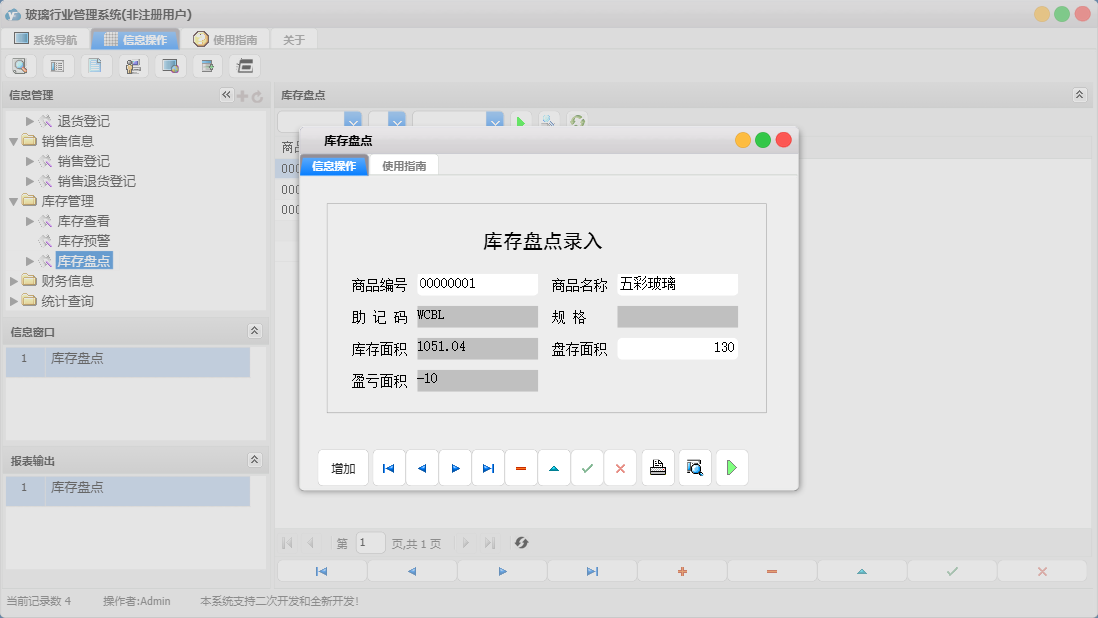Click the 增加 button to add a record
Screen dimensions: 1098x618
tap(343, 467)
